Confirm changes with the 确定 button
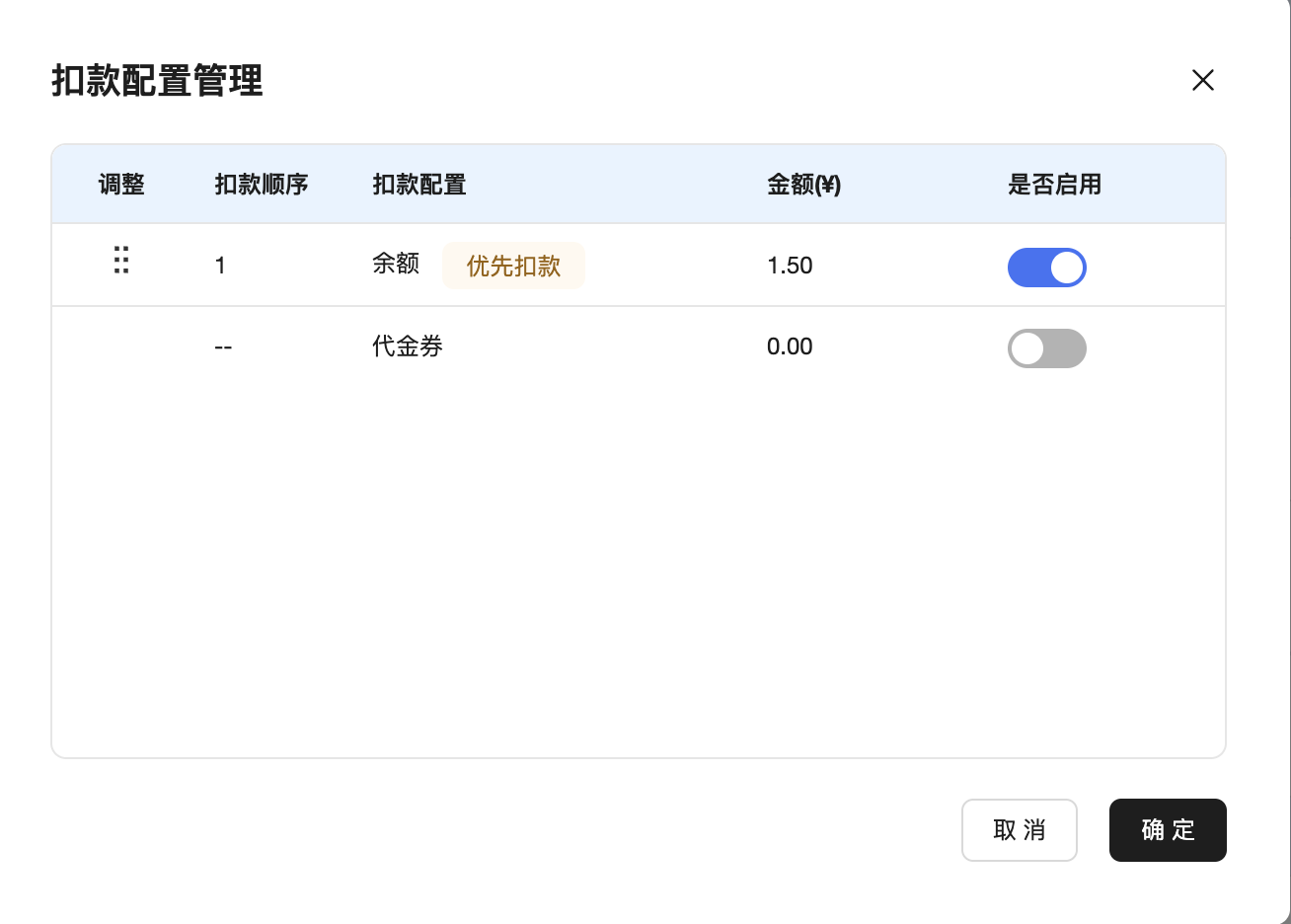The image size is (1291, 924). (1168, 830)
